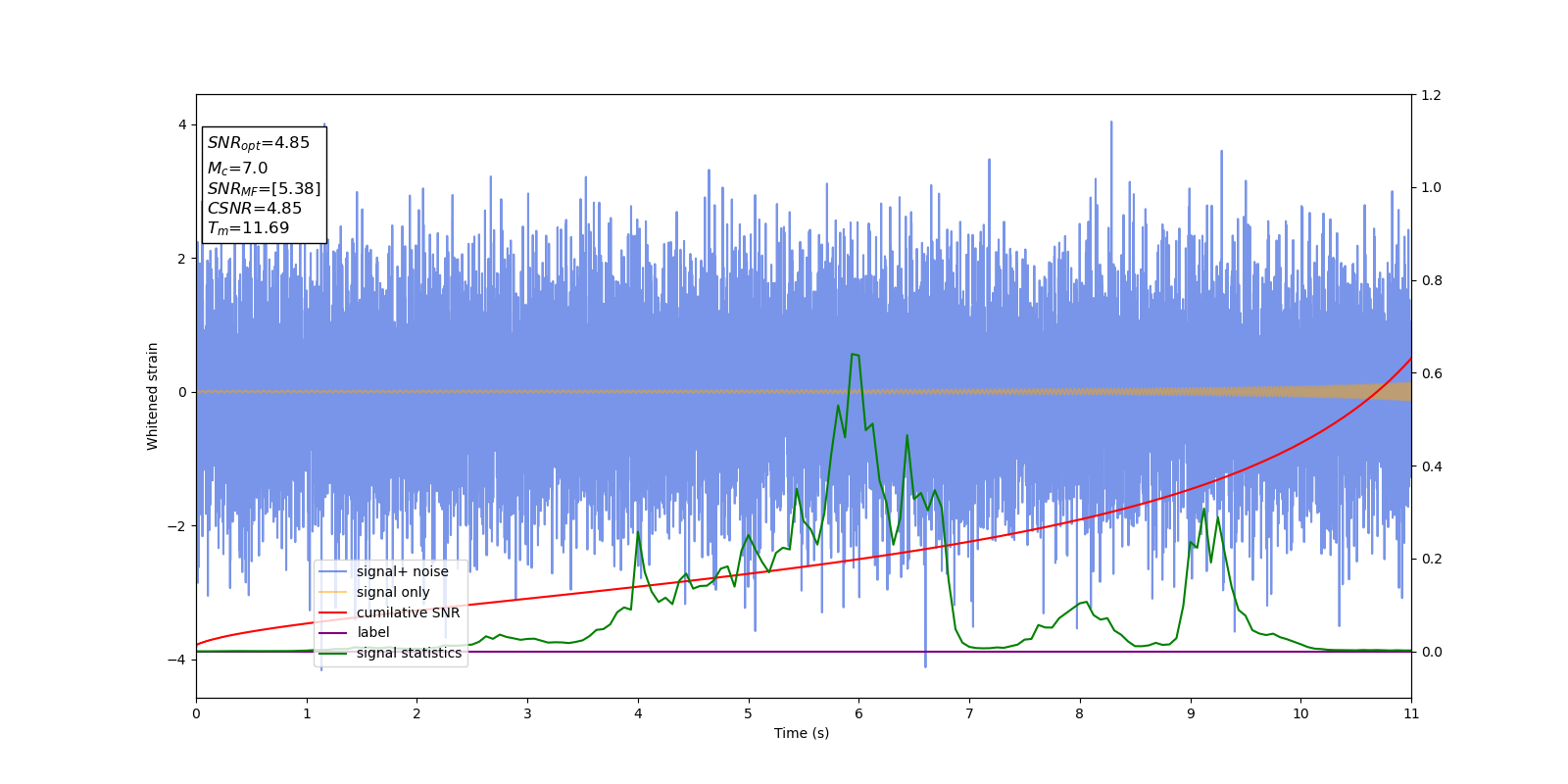Click the red cumilative SNR legend line sample
This screenshot has height=784, width=1568.
click(333, 612)
